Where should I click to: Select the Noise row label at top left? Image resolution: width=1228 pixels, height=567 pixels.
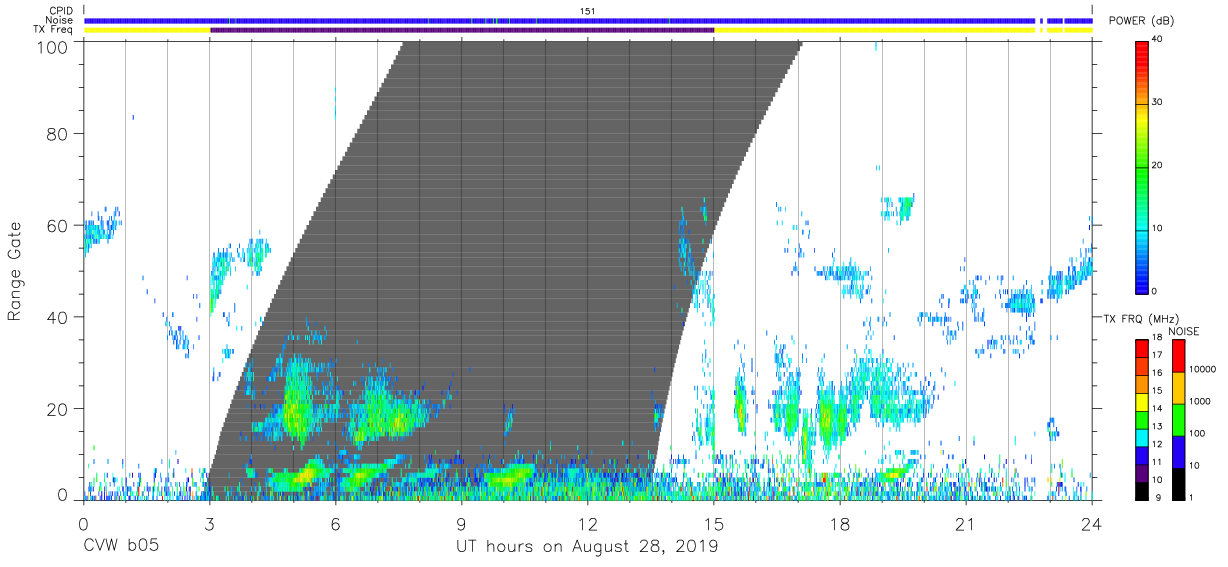(61, 20)
